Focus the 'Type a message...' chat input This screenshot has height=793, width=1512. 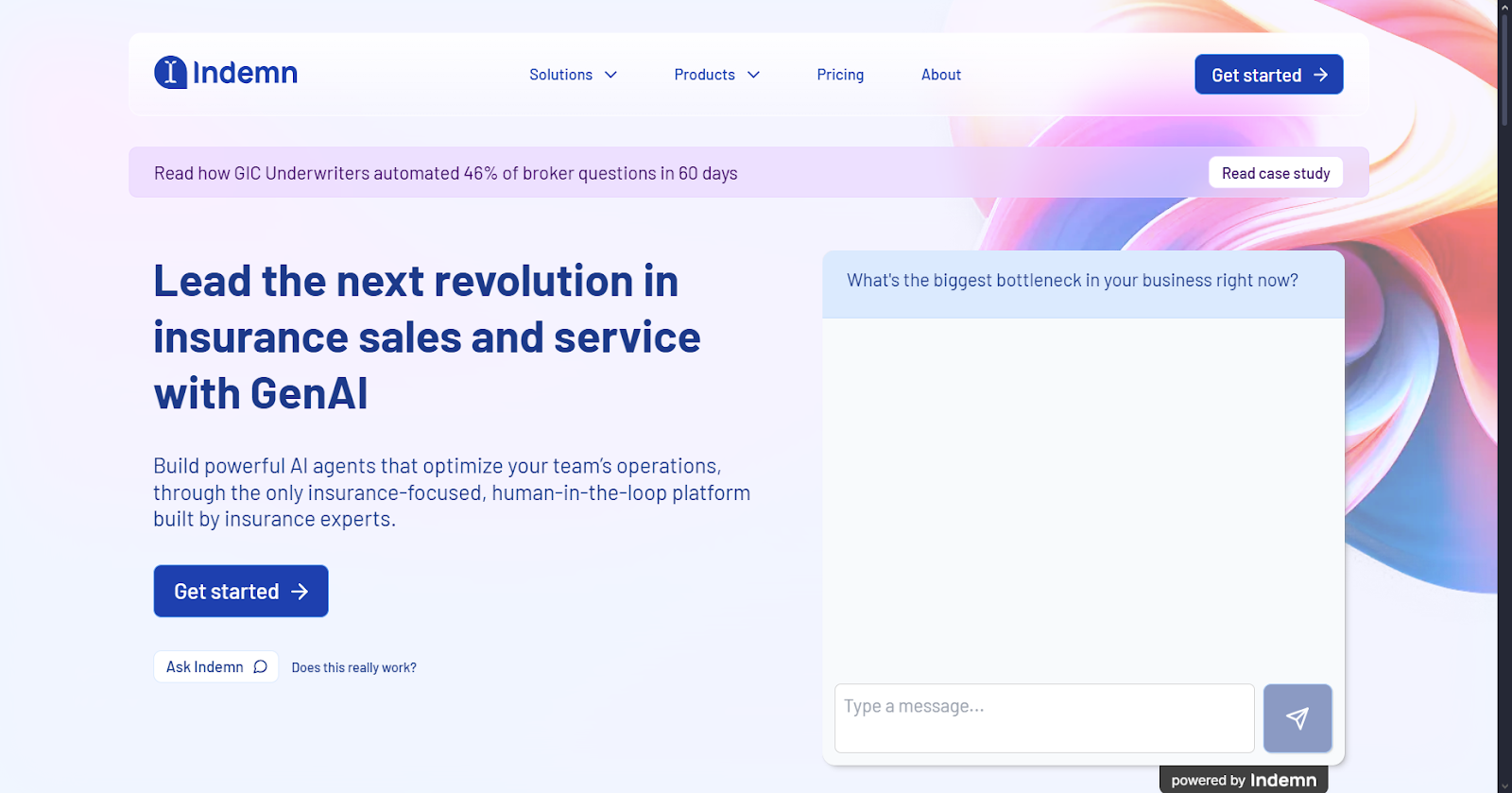coord(1044,718)
